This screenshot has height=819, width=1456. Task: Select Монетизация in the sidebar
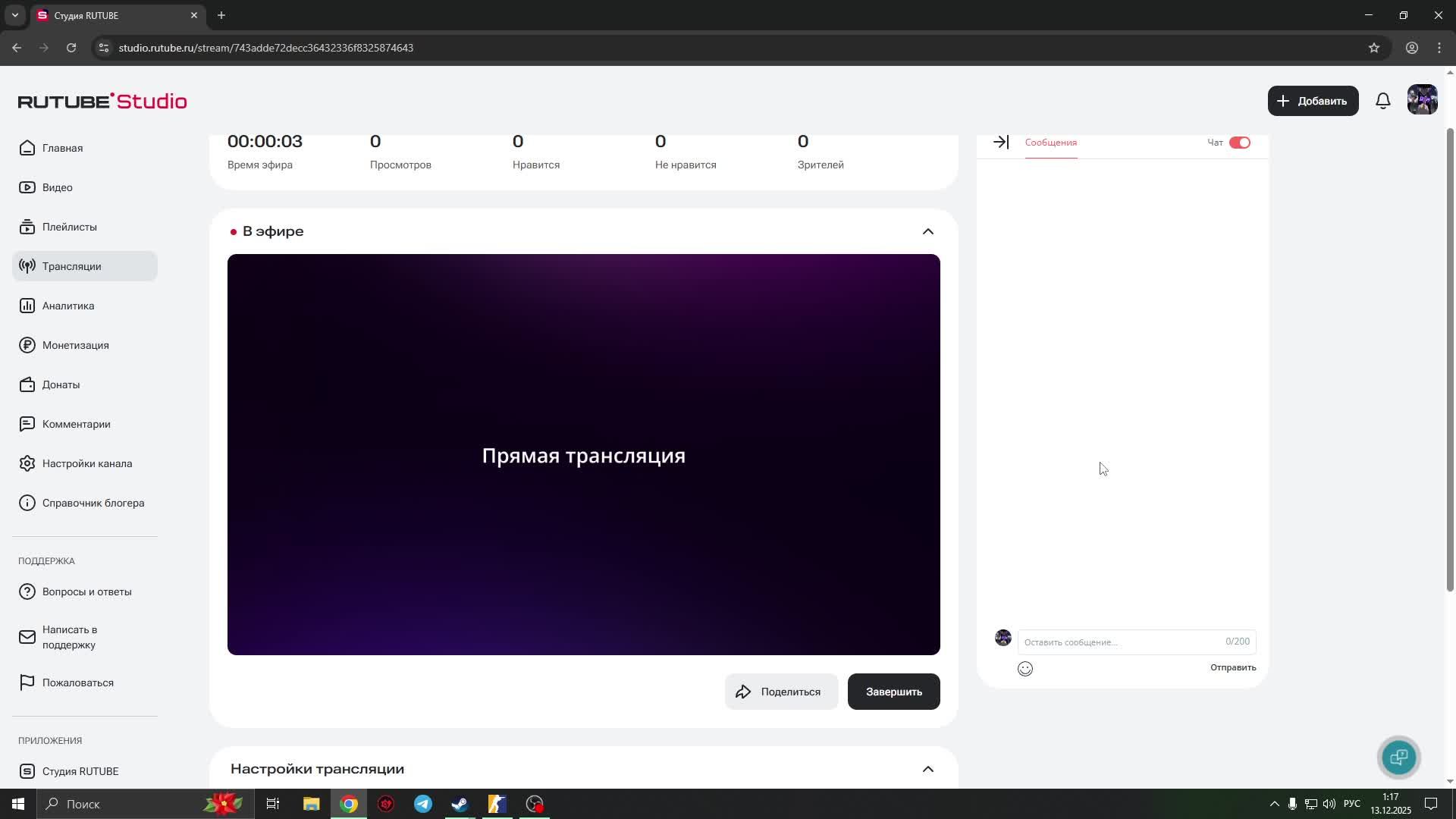[x=76, y=345]
